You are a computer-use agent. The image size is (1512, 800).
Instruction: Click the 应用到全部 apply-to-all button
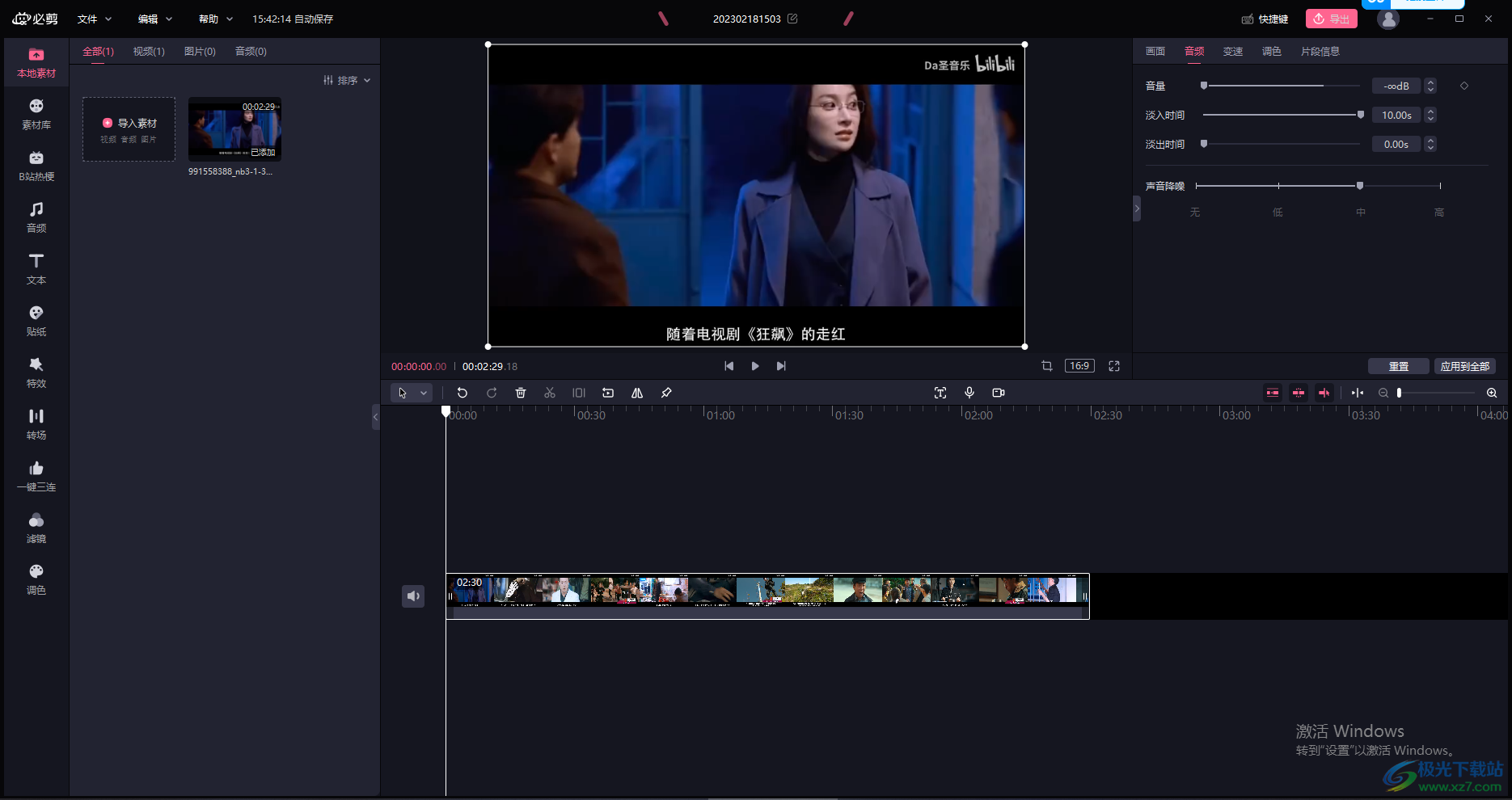pyautogui.click(x=1465, y=366)
